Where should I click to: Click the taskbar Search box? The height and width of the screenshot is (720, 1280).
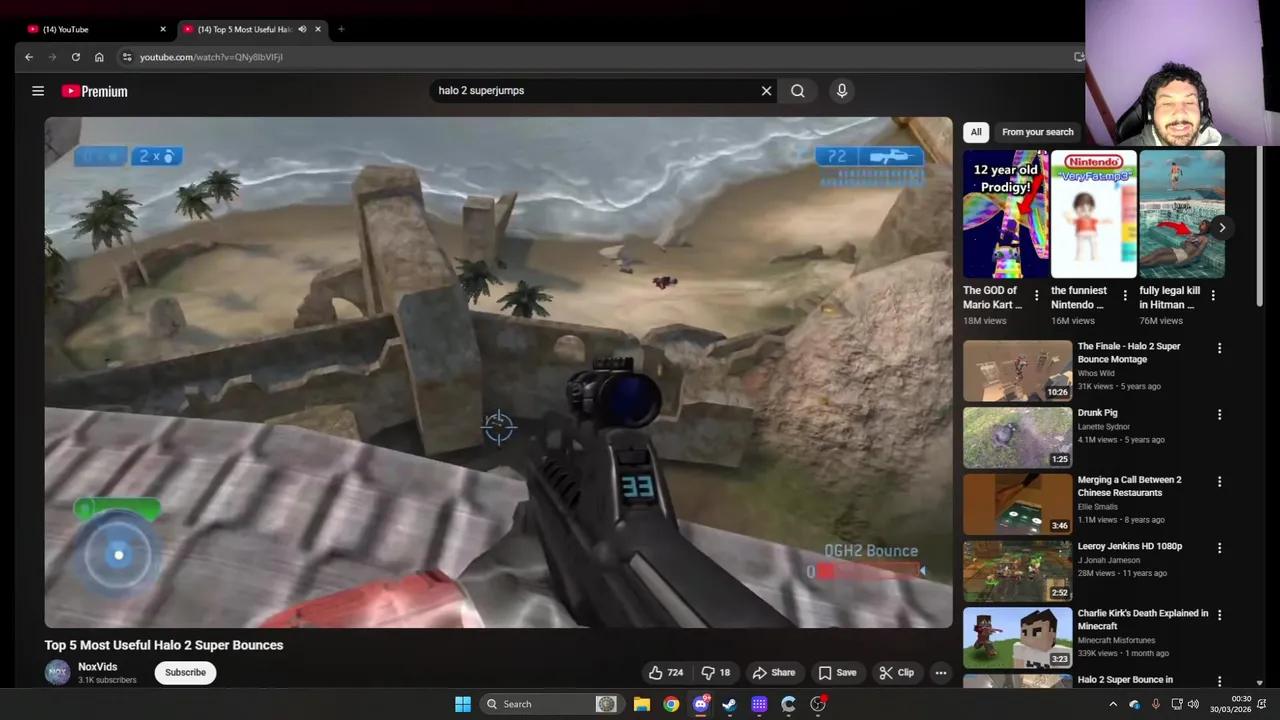[x=550, y=704]
